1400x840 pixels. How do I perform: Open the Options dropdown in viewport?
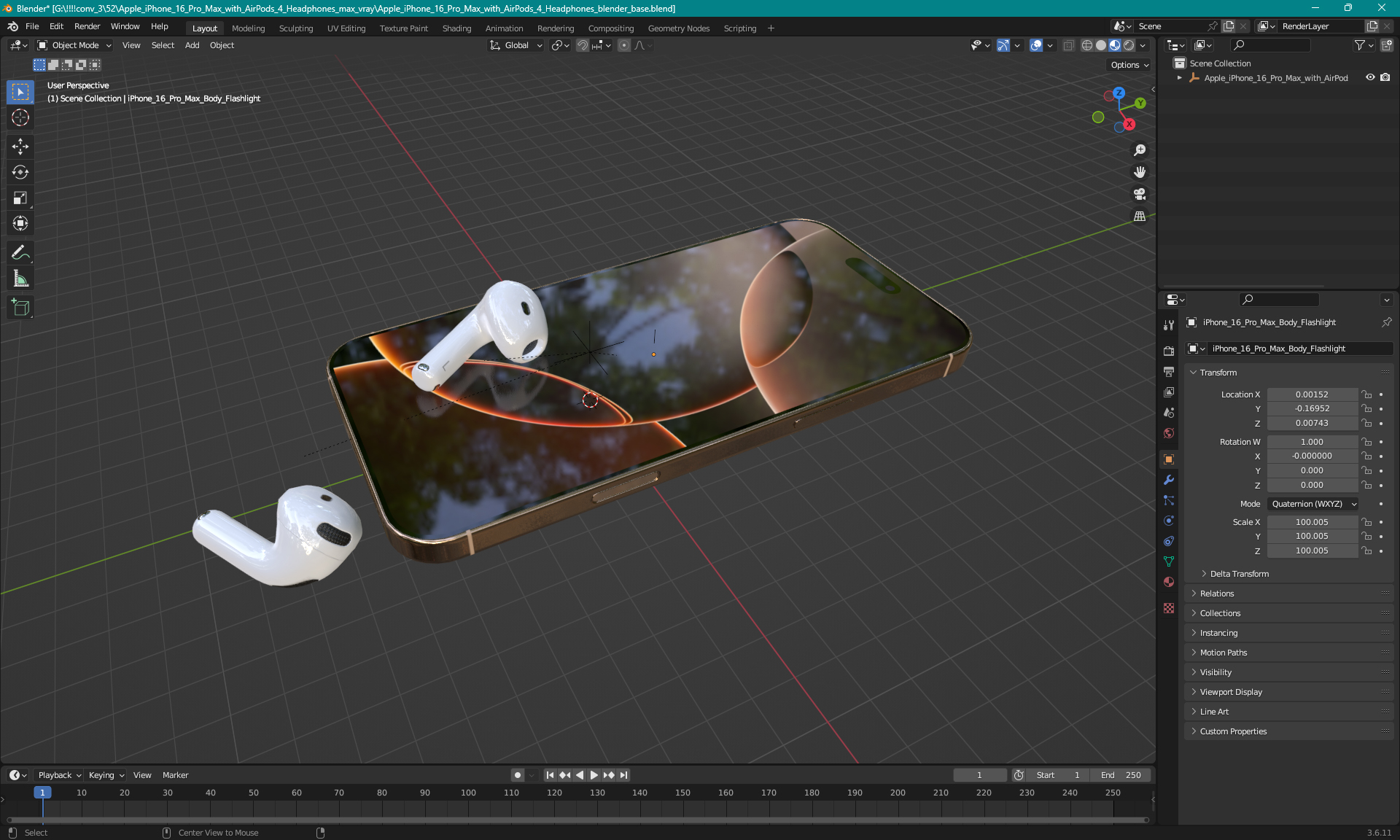tap(1129, 65)
